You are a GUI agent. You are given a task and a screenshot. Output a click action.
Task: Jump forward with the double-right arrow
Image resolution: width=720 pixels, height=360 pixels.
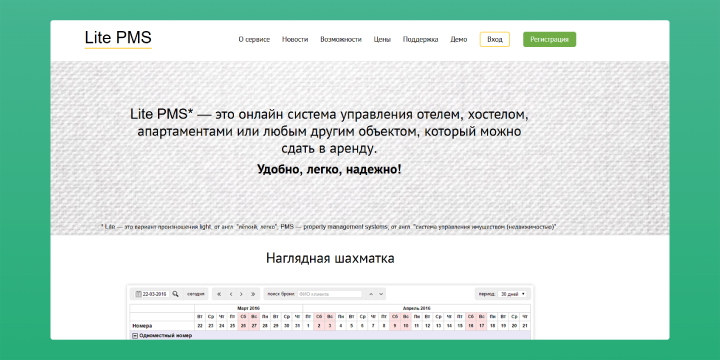[x=253, y=294]
